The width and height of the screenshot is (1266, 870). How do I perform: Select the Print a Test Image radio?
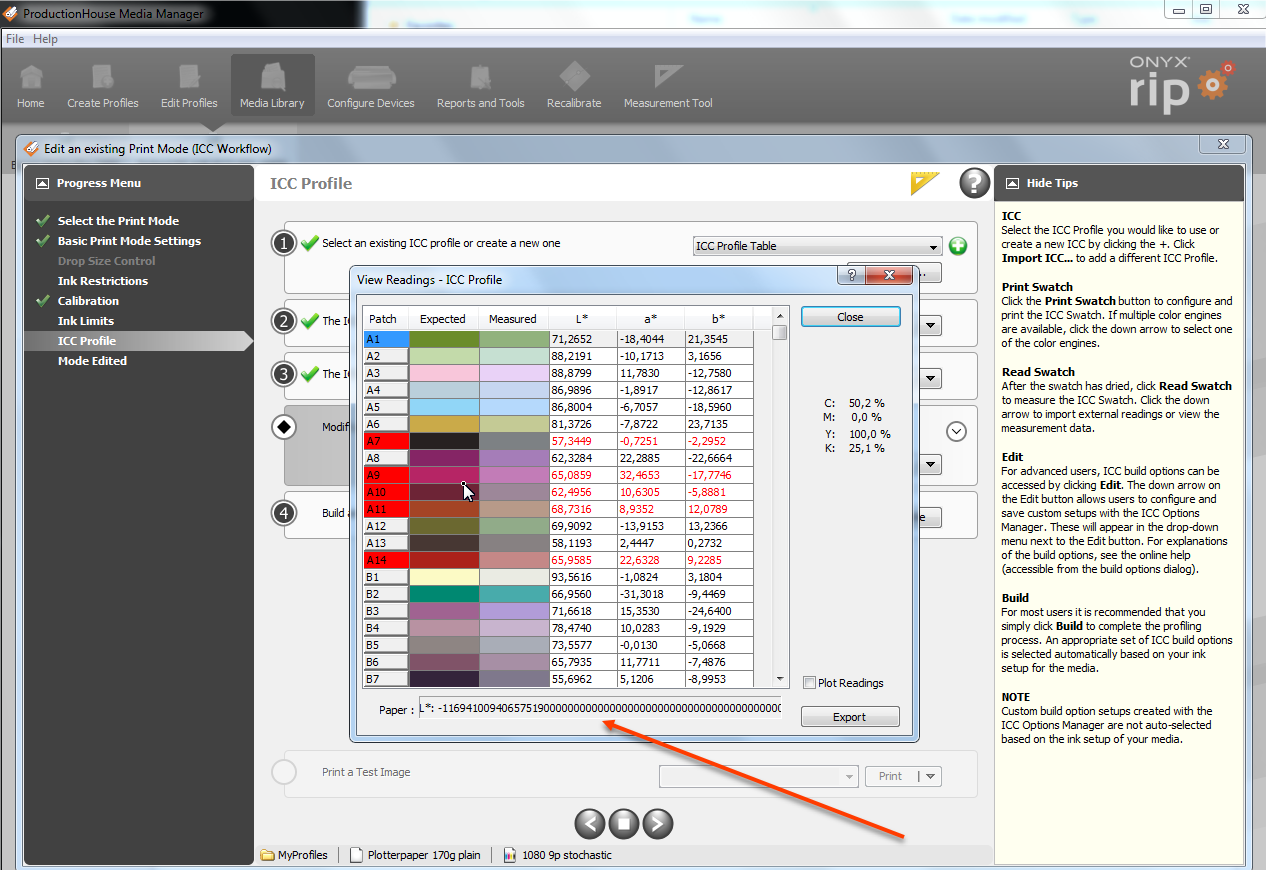click(285, 772)
